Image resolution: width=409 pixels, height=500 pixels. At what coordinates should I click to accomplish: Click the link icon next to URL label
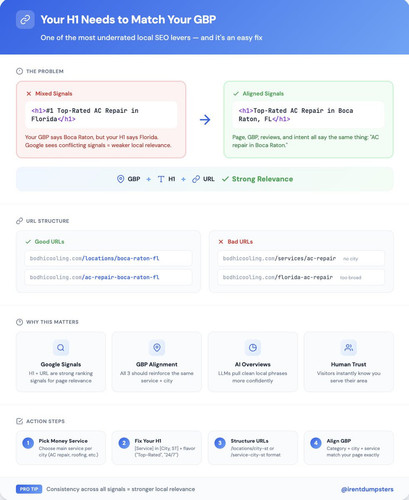pos(196,179)
